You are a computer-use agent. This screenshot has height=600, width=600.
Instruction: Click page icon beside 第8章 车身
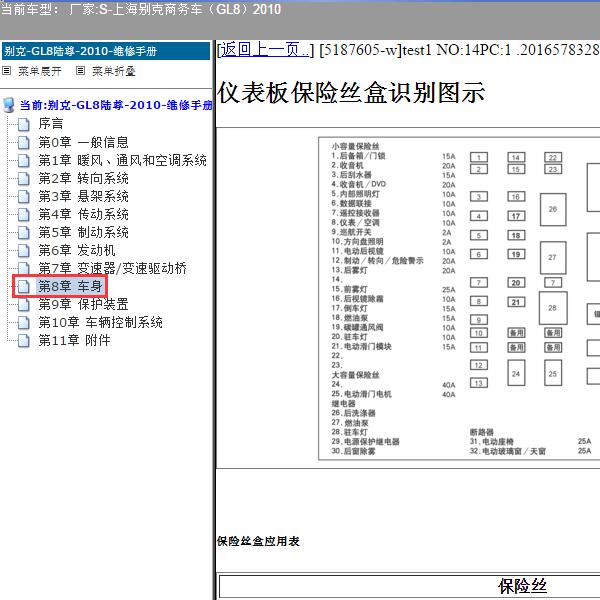[24, 286]
